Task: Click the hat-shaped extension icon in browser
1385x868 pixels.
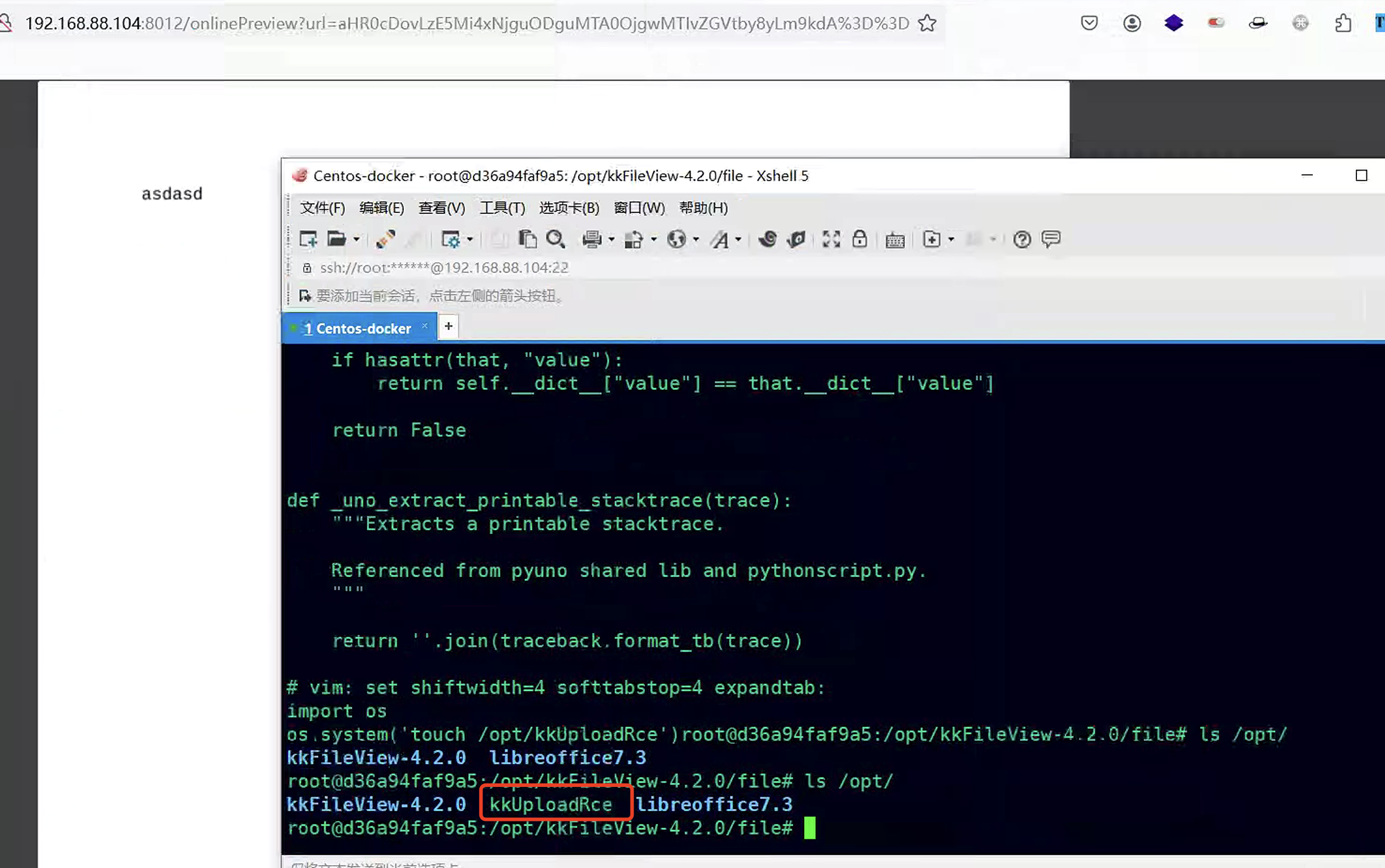Action: pos(1259,23)
